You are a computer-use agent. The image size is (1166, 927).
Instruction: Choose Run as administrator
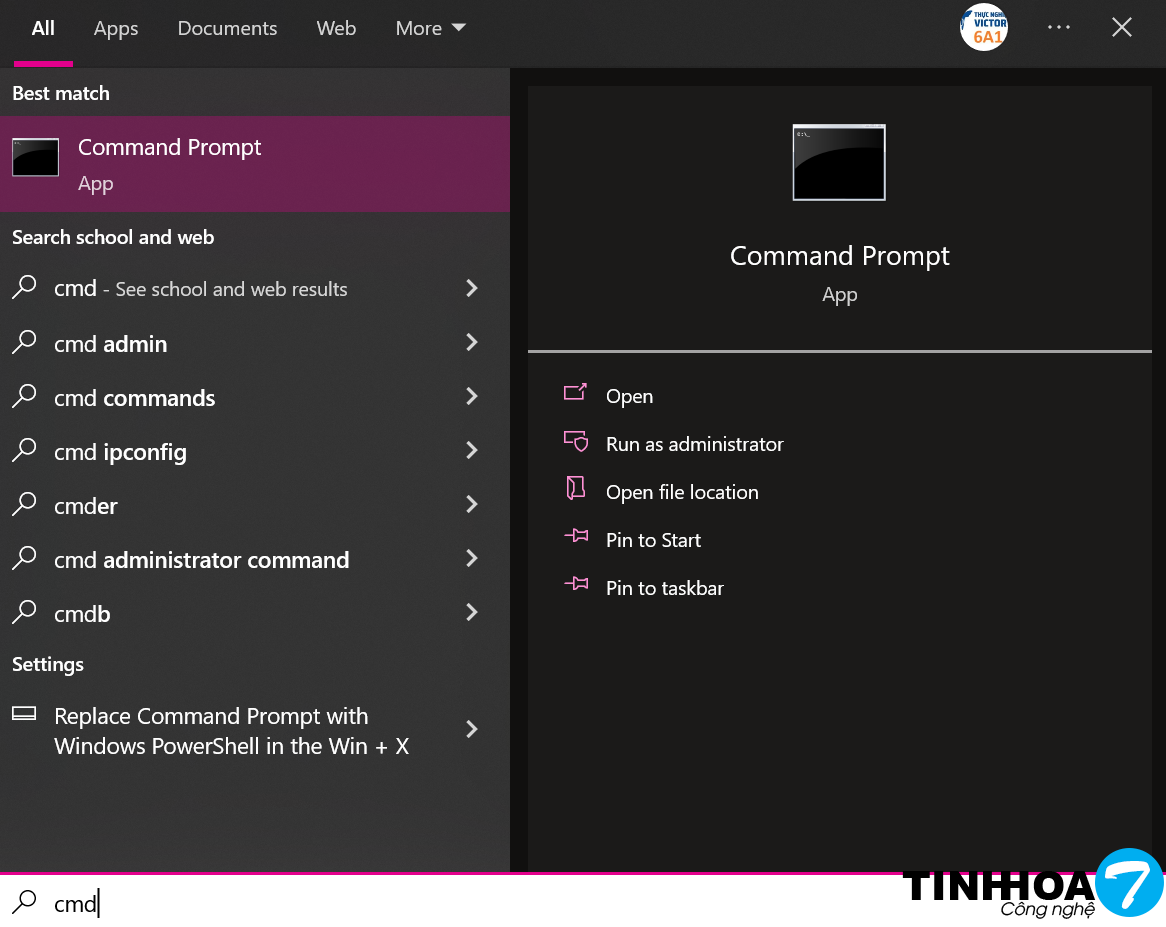point(694,444)
